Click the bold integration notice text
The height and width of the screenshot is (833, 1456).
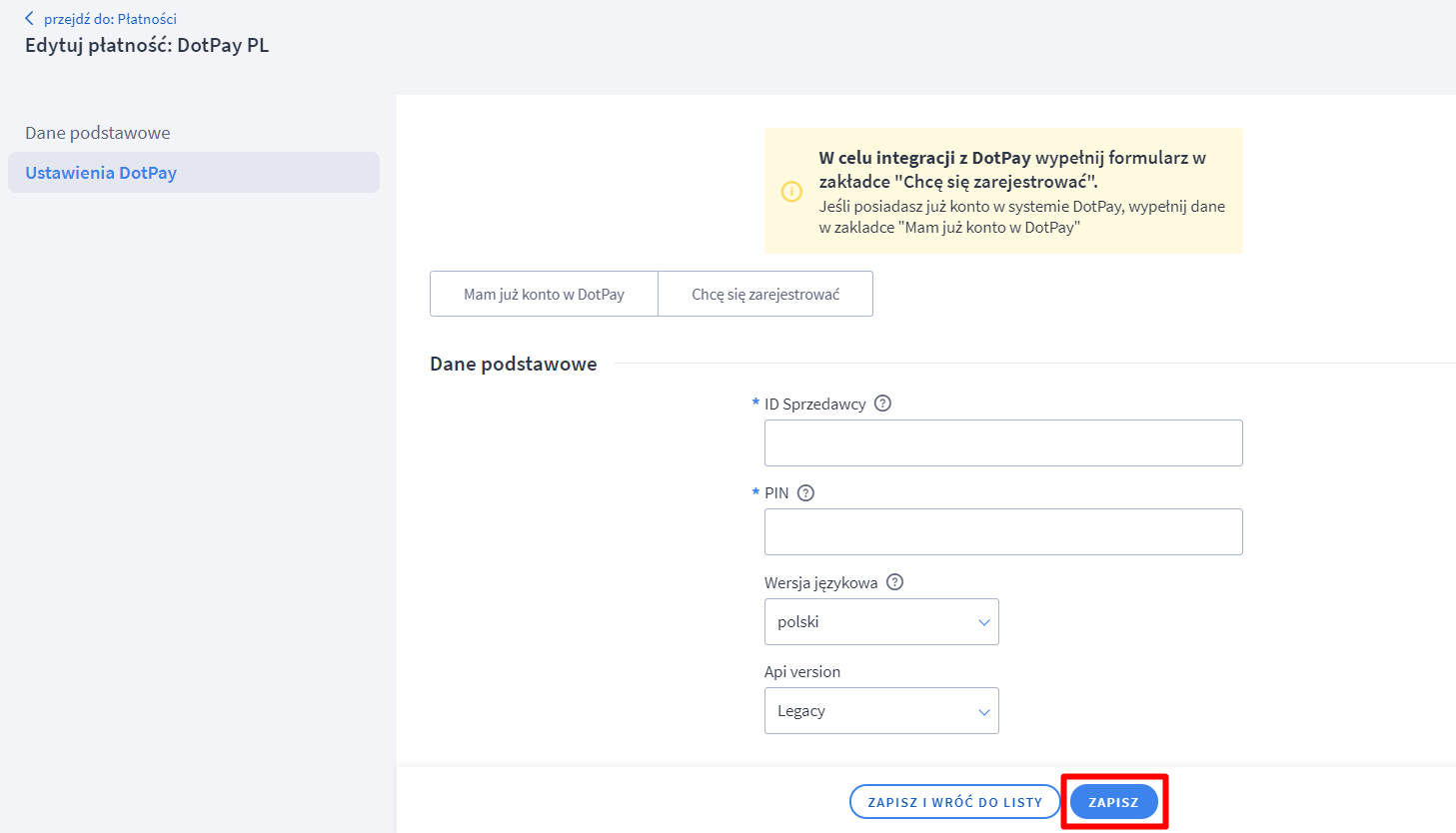(x=1012, y=170)
